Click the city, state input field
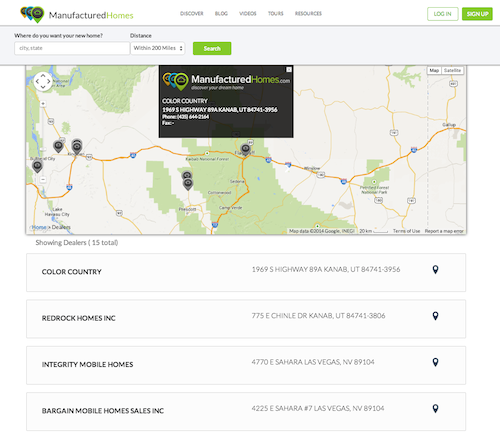Image resolution: width=500 pixels, height=433 pixels. pyautogui.click(x=72, y=48)
